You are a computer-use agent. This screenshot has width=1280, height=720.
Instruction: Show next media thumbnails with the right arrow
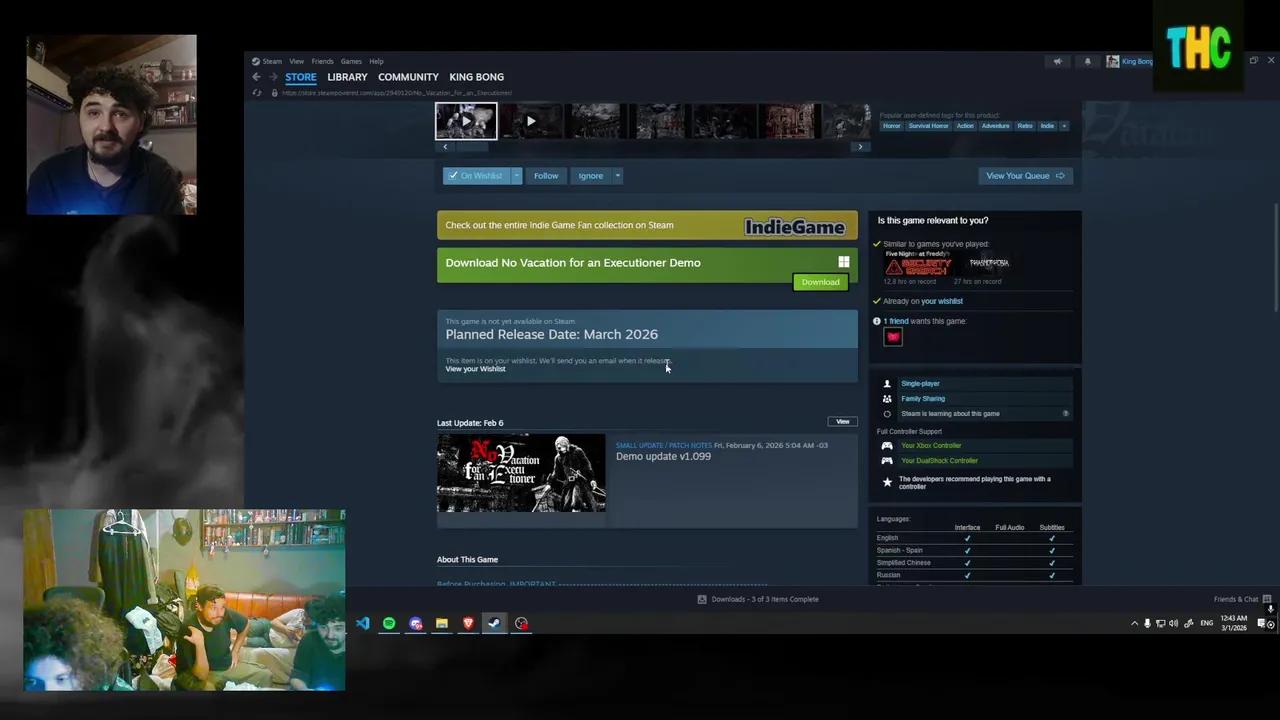click(x=860, y=147)
